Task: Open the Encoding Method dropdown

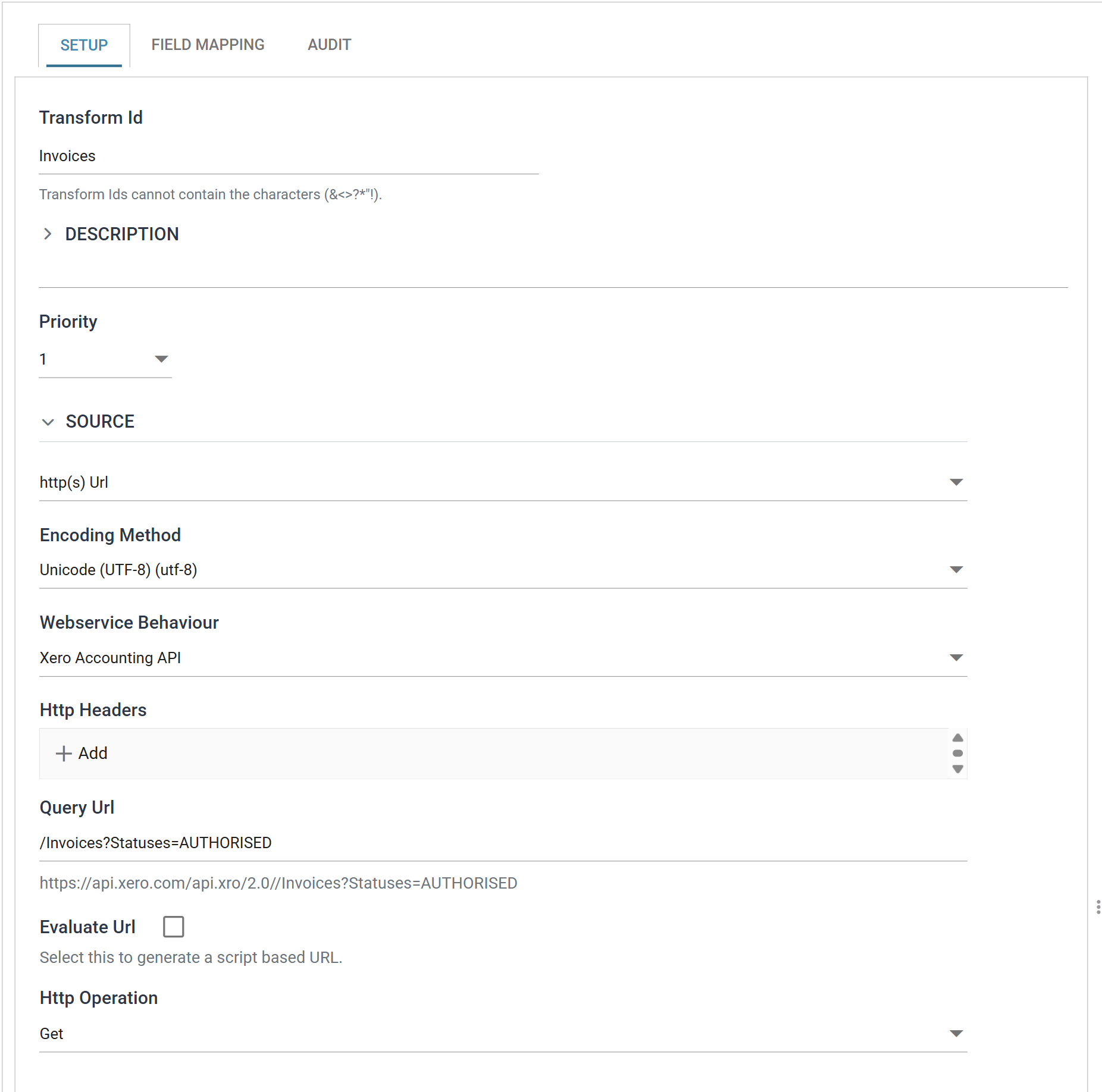Action: (503, 570)
